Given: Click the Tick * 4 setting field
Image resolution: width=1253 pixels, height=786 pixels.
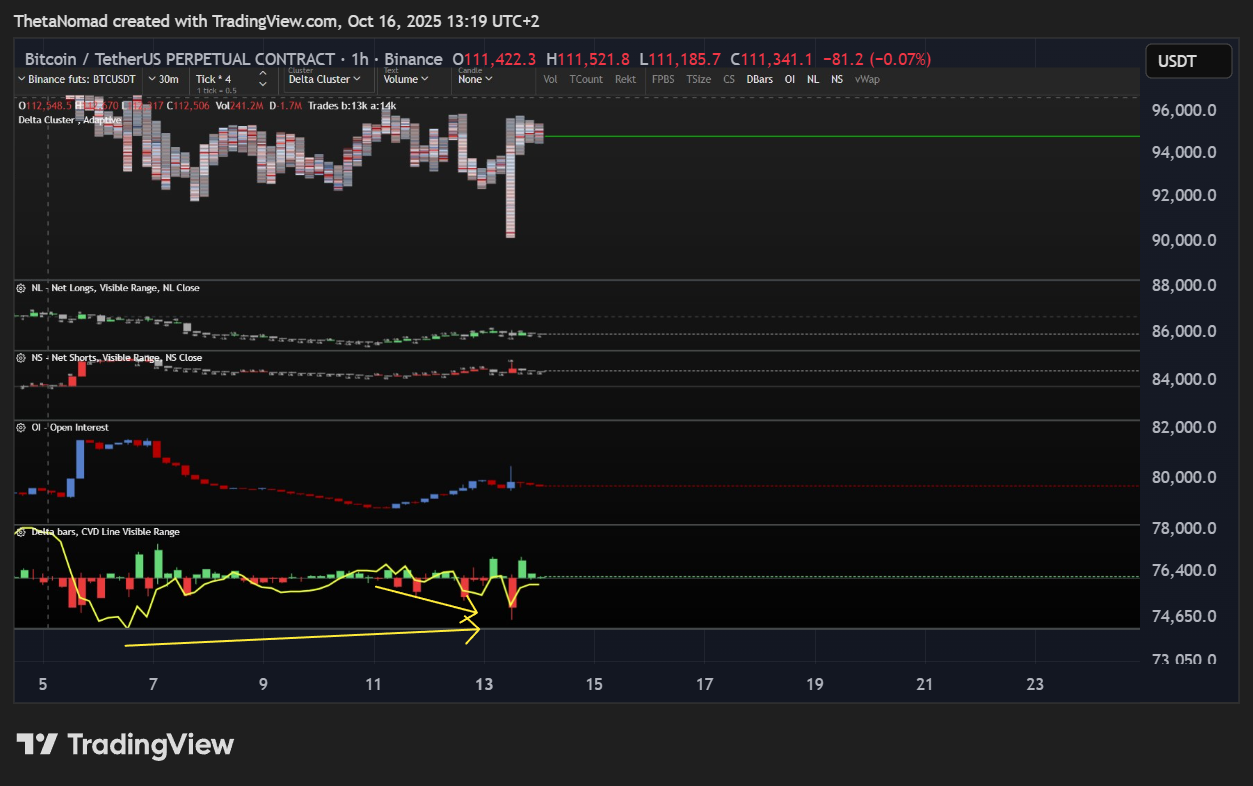Looking at the screenshot, I should pos(214,79).
